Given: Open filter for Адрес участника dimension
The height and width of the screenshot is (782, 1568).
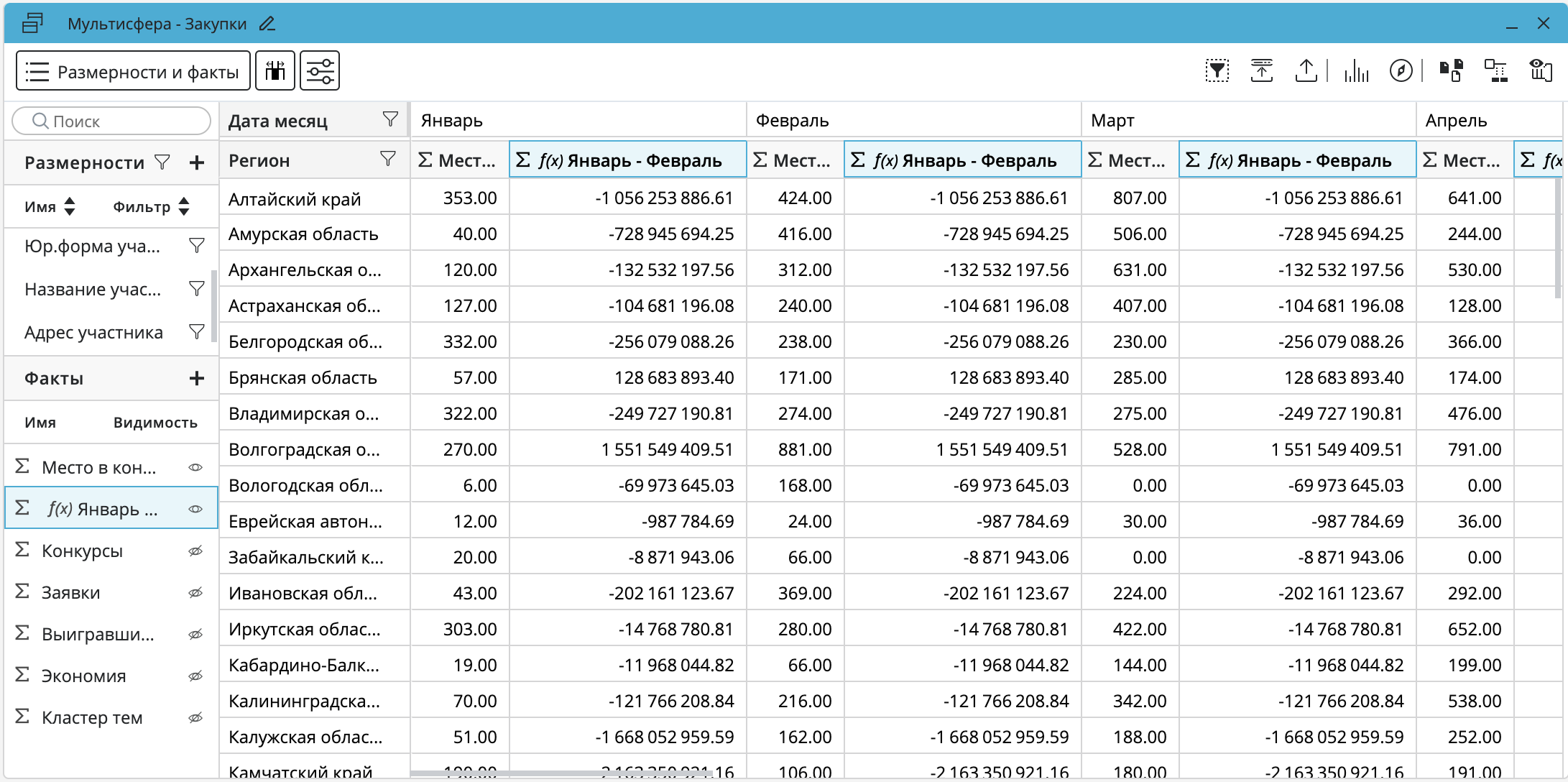Looking at the screenshot, I should coord(196,332).
